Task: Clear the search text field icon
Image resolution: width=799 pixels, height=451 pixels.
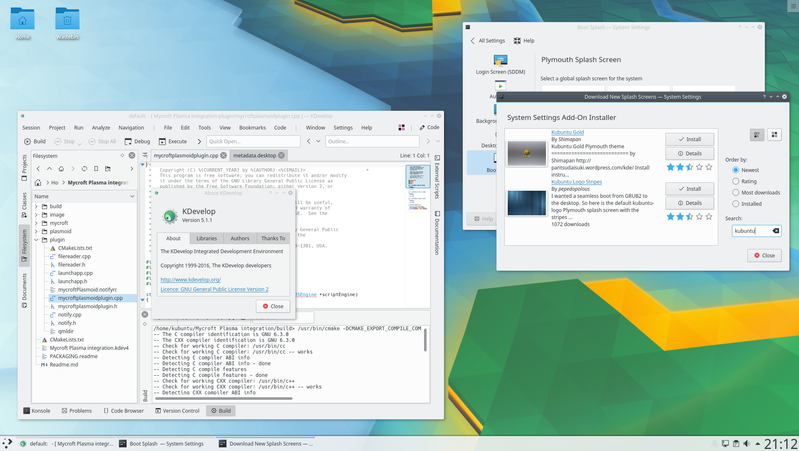Action: pyautogui.click(x=775, y=231)
